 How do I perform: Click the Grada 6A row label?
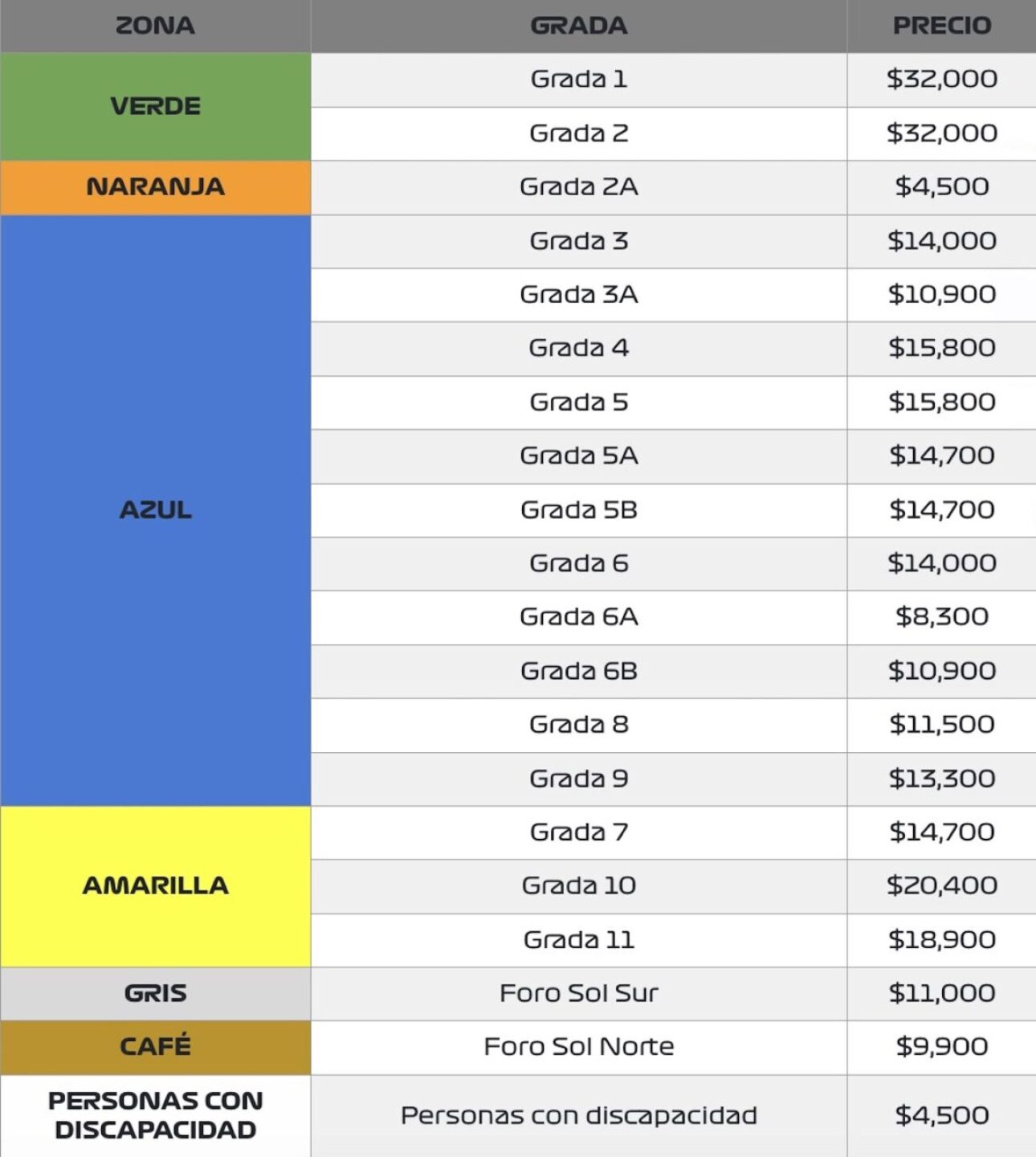[578, 617]
